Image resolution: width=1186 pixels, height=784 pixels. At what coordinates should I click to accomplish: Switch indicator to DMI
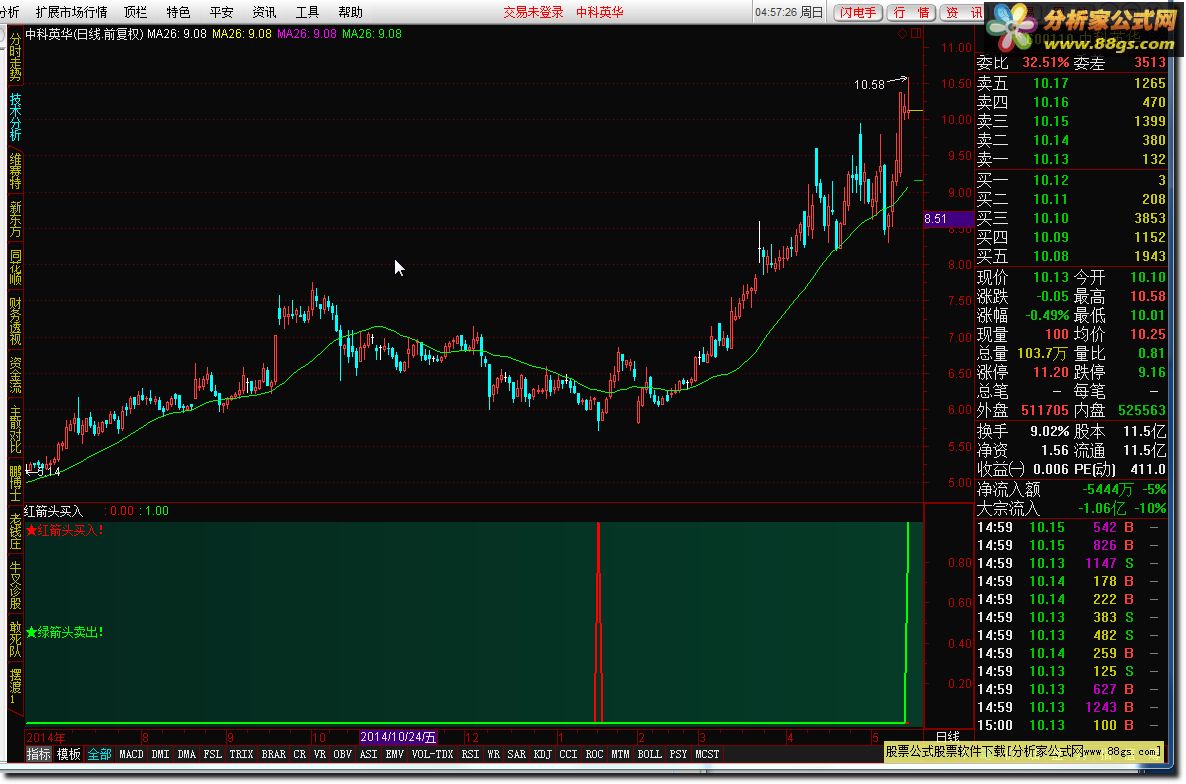click(160, 754)
